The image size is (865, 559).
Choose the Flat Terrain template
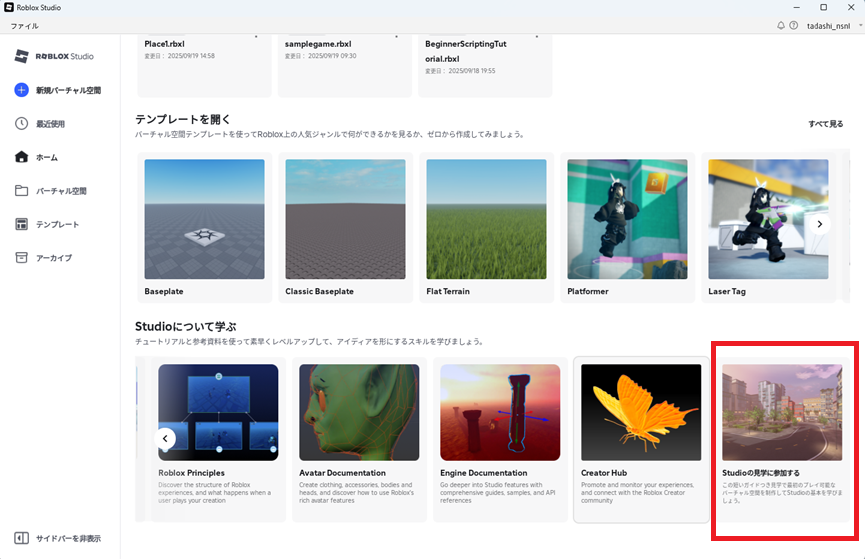click(x=486, y=219)
